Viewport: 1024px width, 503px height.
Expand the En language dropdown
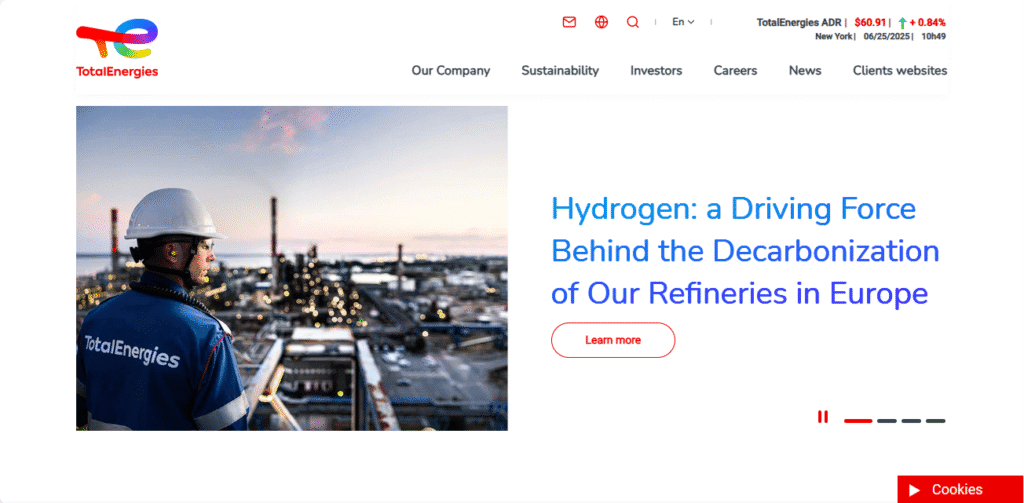pos(683,22)
